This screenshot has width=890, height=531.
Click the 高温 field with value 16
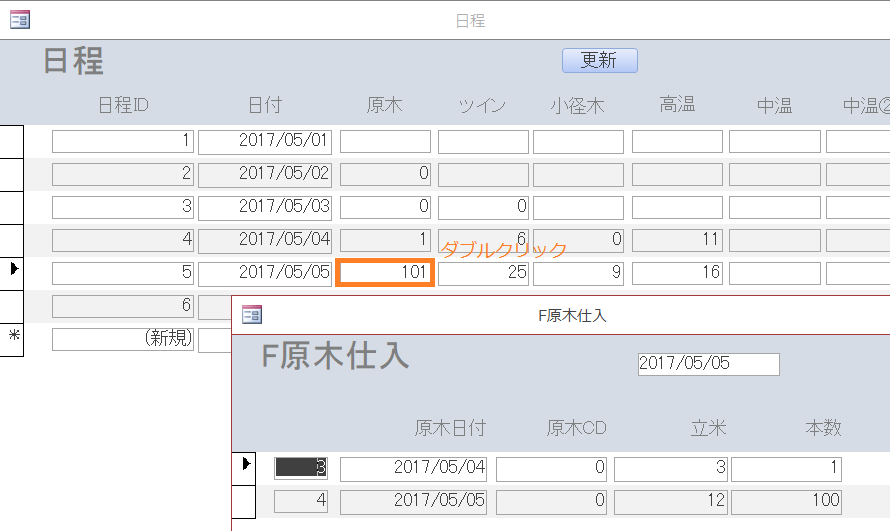click(x=676, y=273)
